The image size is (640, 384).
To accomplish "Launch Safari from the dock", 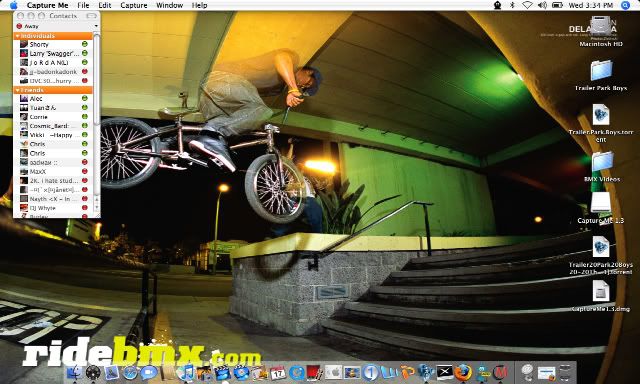I will point(130,373).
